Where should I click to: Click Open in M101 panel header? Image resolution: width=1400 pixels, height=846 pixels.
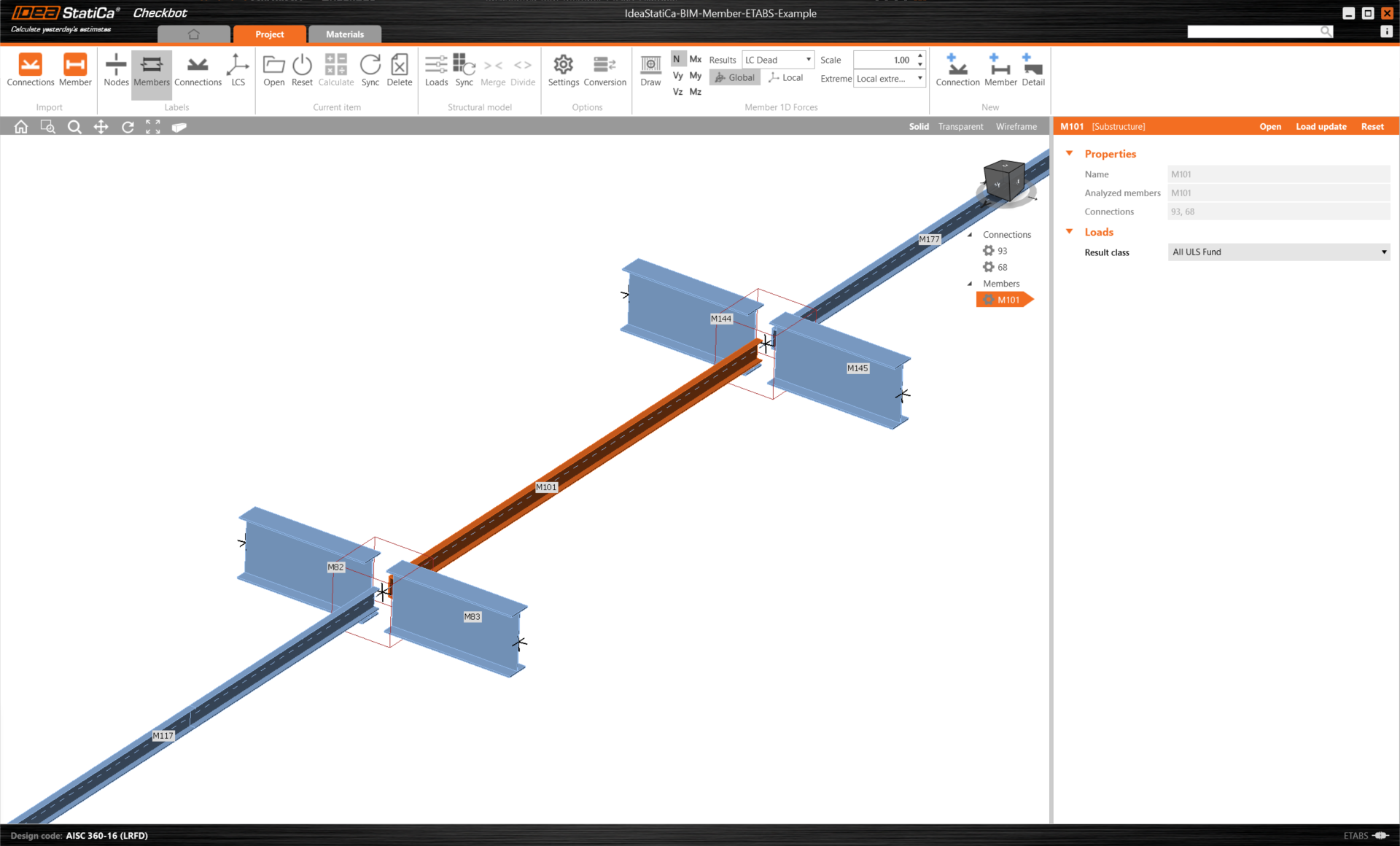(x=1269, y=127)
